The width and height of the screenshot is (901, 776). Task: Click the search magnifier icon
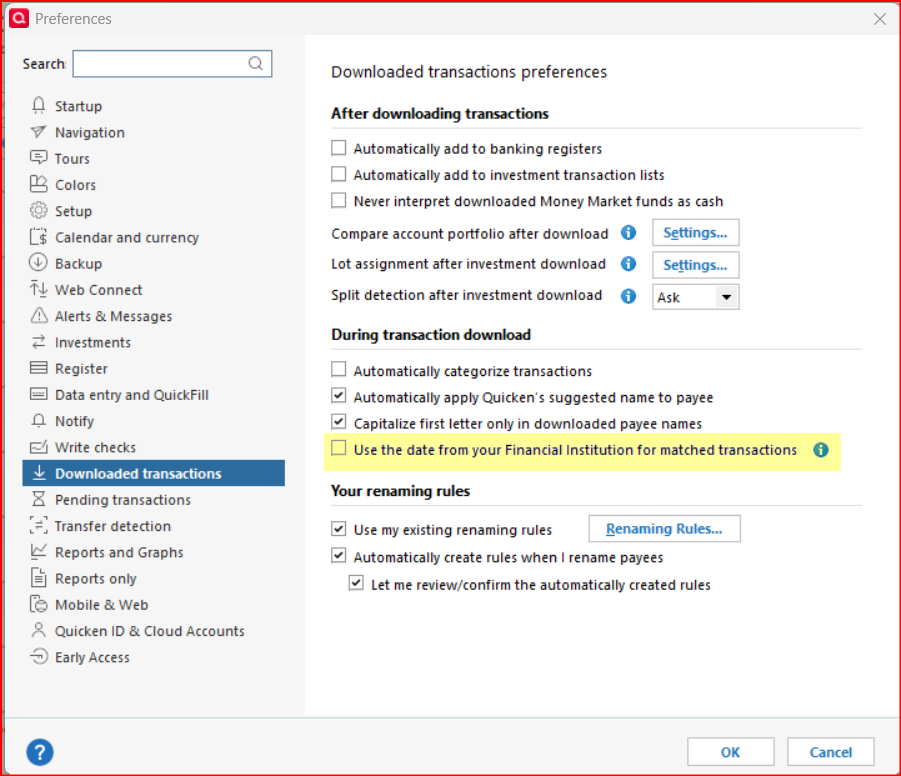(256, 63)
